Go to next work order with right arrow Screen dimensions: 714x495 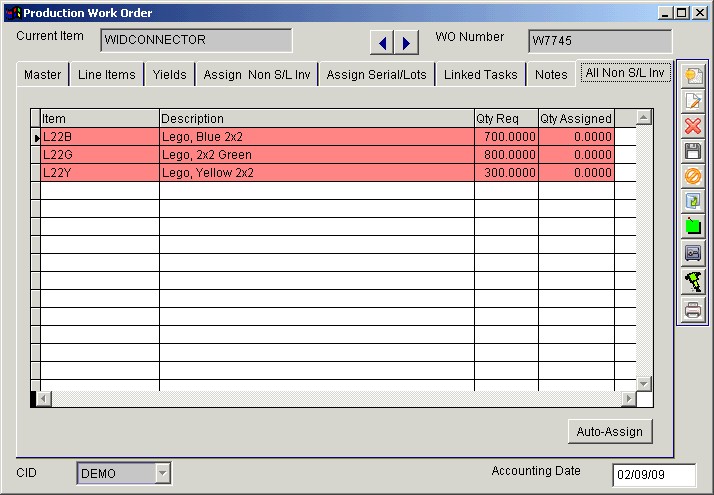pyautogui.click(x=406, y=42)
